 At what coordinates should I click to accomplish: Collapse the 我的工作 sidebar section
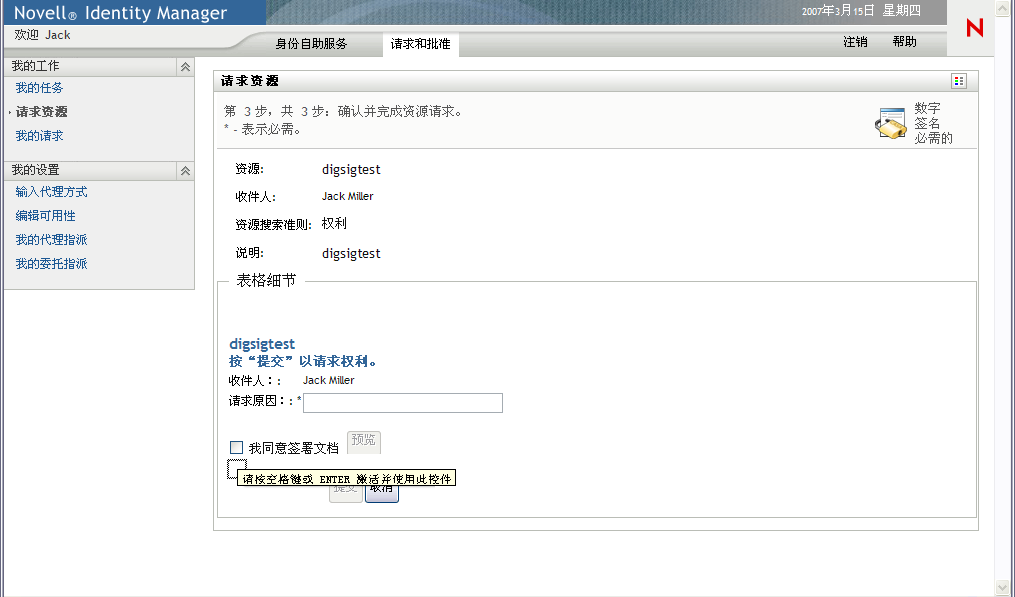[x=184, y=66]
